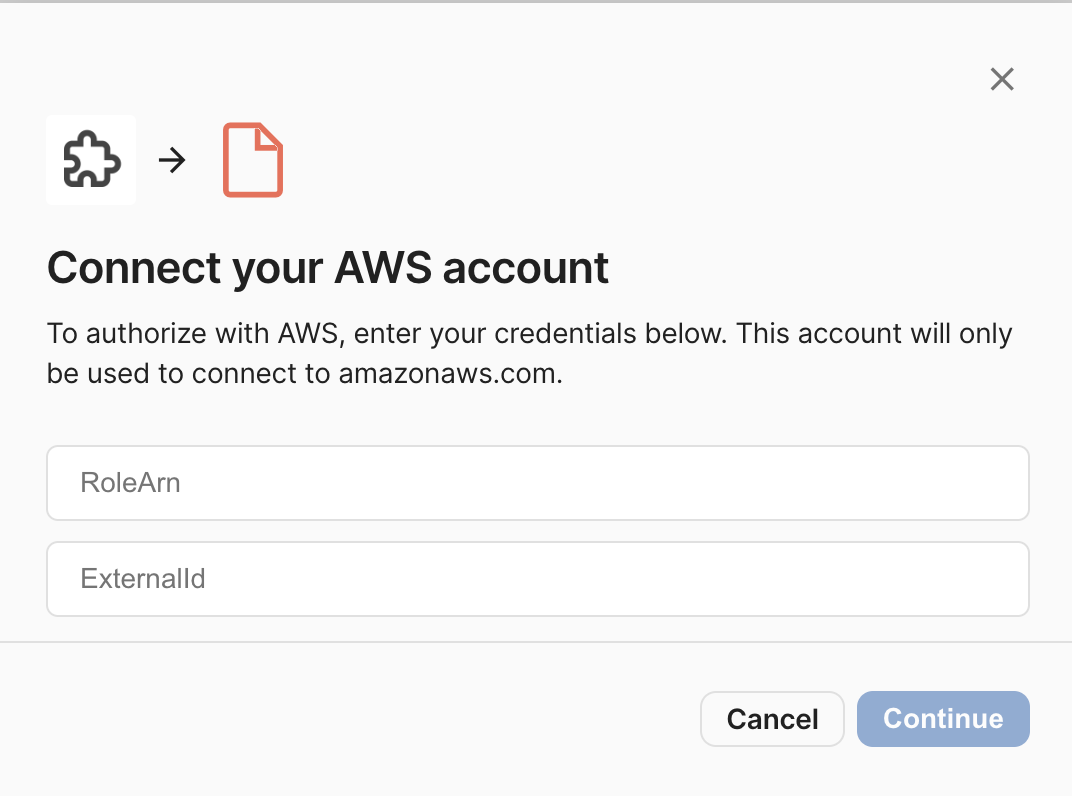Click the X in the top right corner
This screenshot has height=796, width=1072.
(x=1002, y=79)
